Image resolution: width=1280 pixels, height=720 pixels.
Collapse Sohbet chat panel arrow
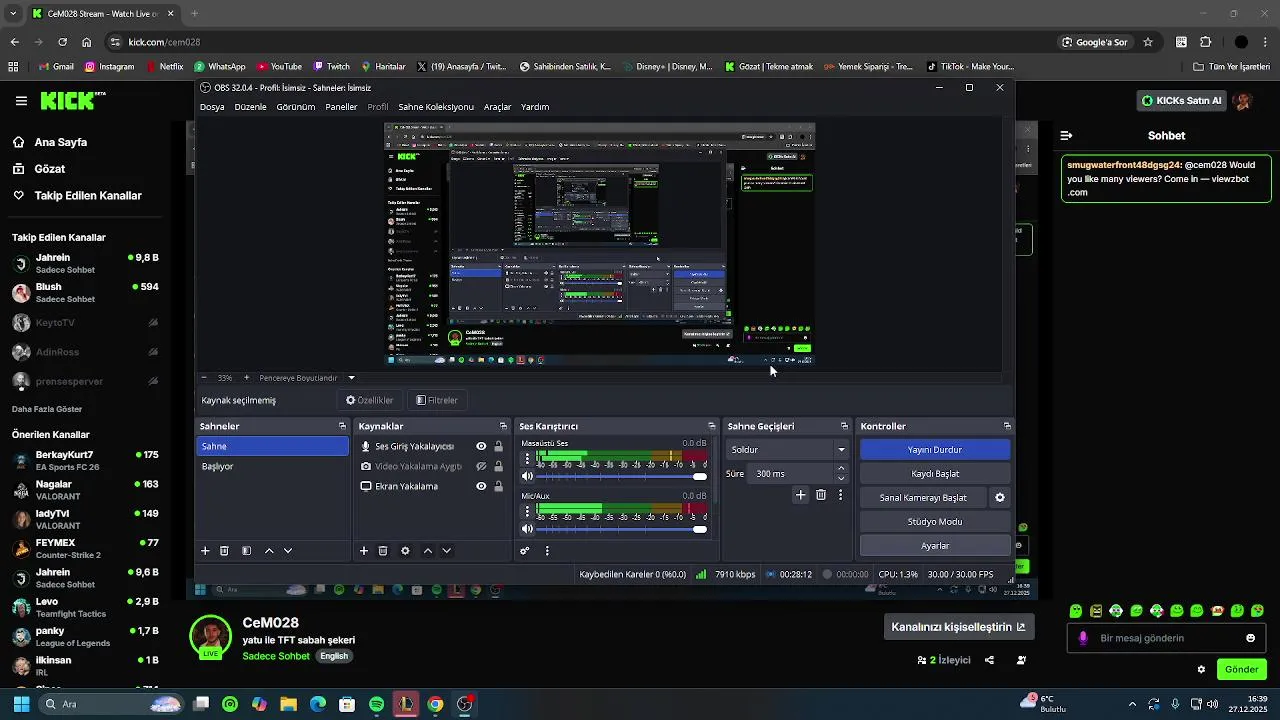pyautogui.click(x=1066, y=135)
